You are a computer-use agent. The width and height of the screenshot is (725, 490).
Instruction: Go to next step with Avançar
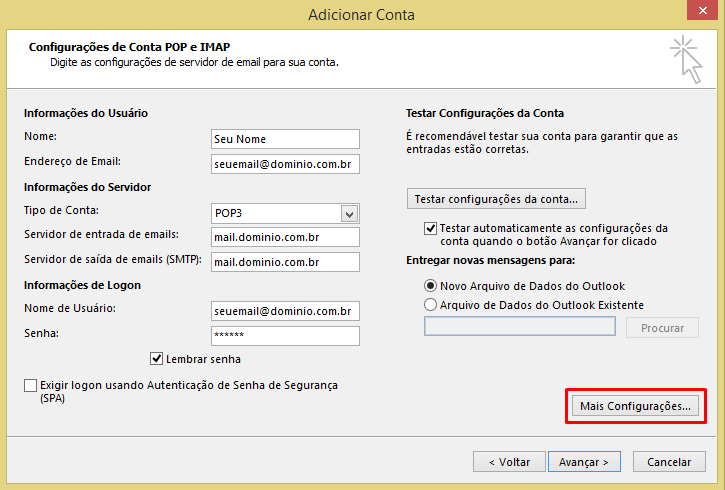(584, 462)
